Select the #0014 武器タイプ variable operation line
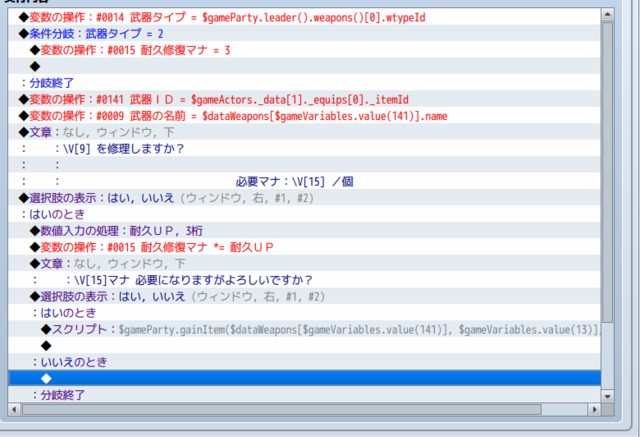Viewport: 640px width, 437px height. point(304,17)
